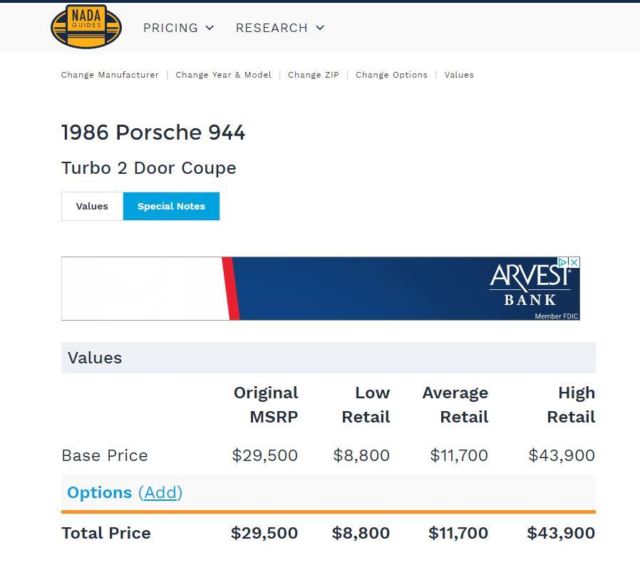
Task: Click the Values breadcrumb item
Action: 459,75
